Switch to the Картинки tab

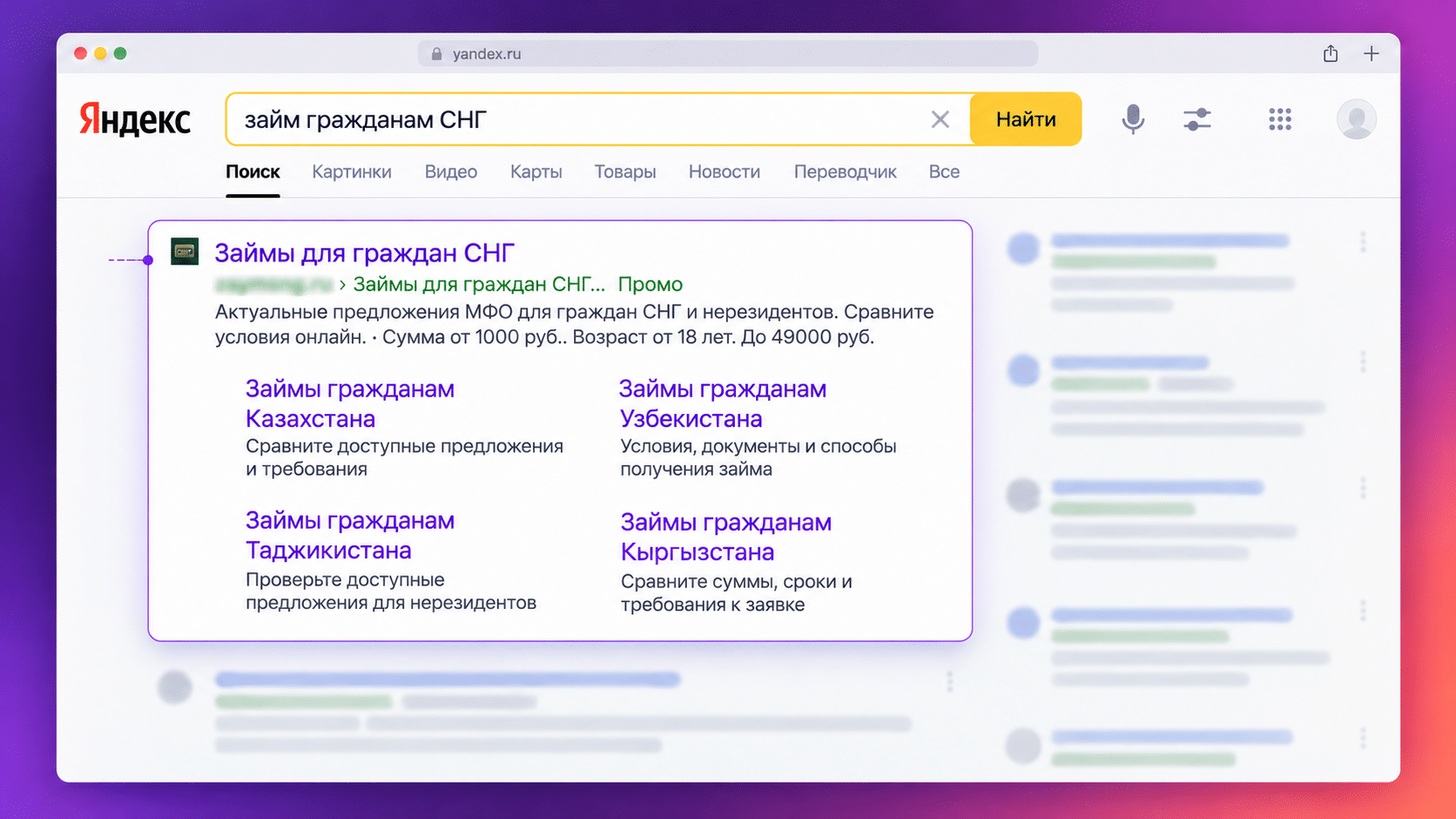352,173
